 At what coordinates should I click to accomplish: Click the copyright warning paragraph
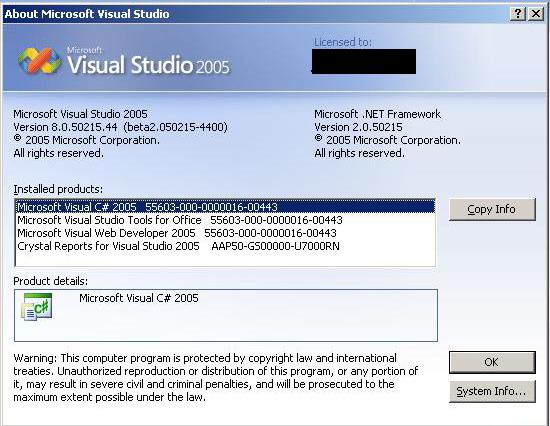pos(215,378)
